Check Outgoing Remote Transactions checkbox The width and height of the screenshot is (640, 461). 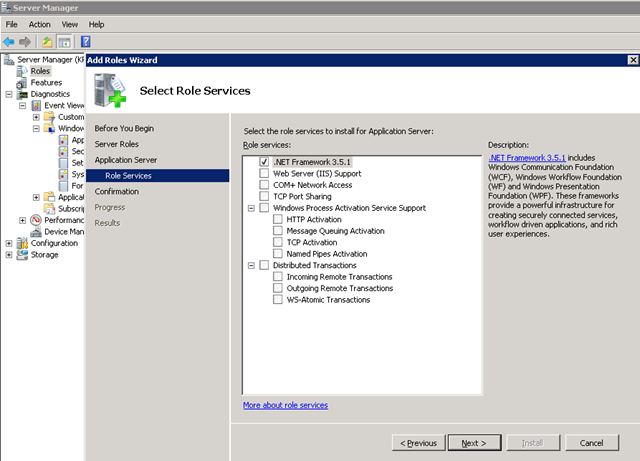[278, 288]
